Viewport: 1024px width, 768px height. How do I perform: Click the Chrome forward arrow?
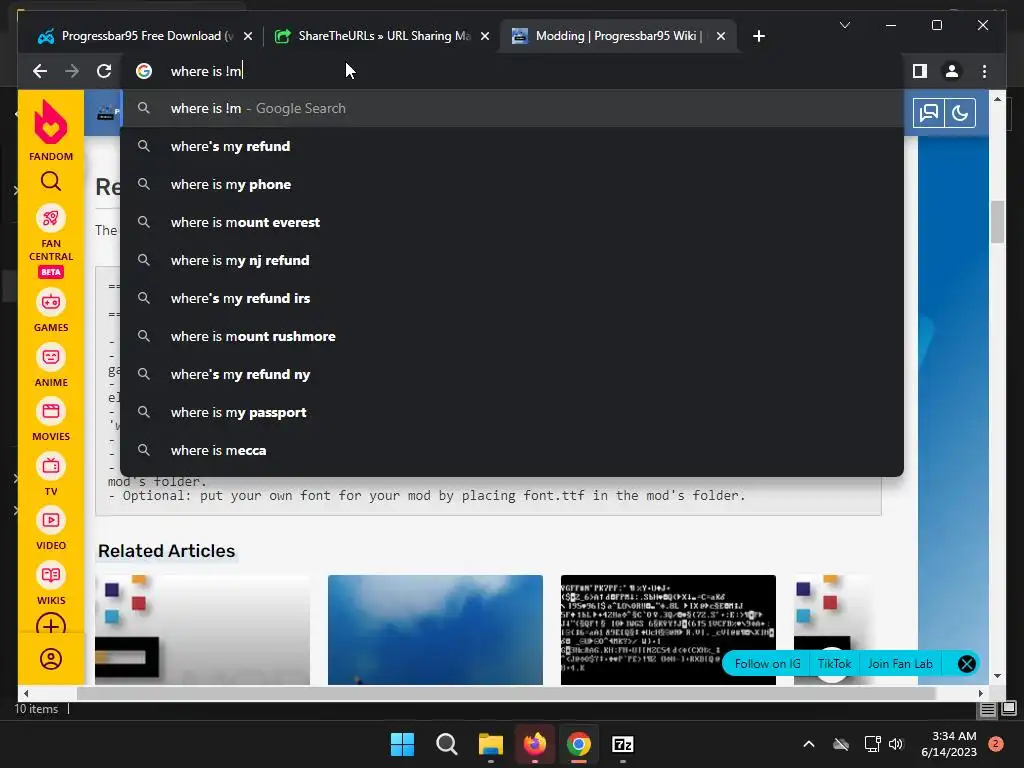click(72, 71)
